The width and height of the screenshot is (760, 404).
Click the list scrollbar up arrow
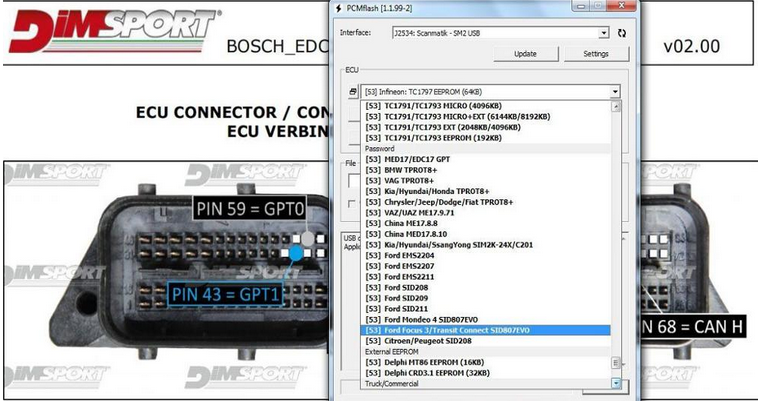[x=616, y=106]
